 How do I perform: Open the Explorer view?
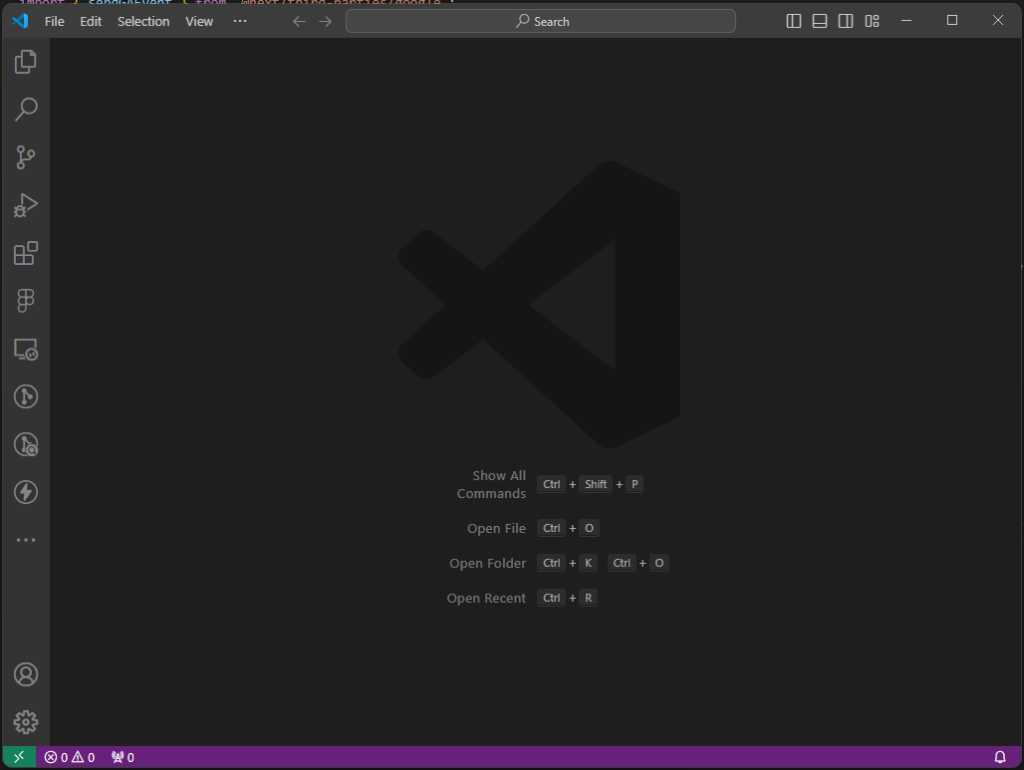(25, 62)
